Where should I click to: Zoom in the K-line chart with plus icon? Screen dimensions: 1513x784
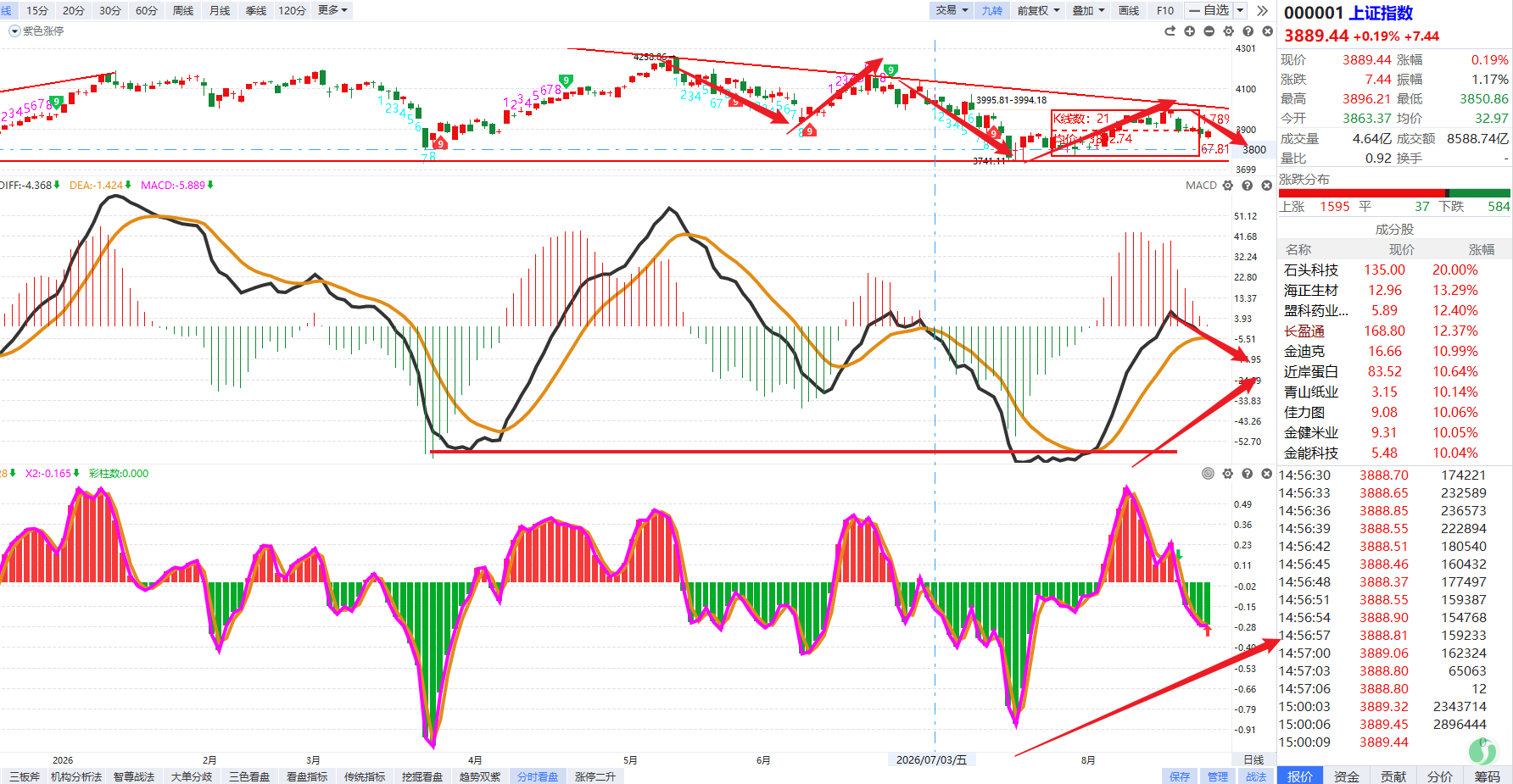1190,31
